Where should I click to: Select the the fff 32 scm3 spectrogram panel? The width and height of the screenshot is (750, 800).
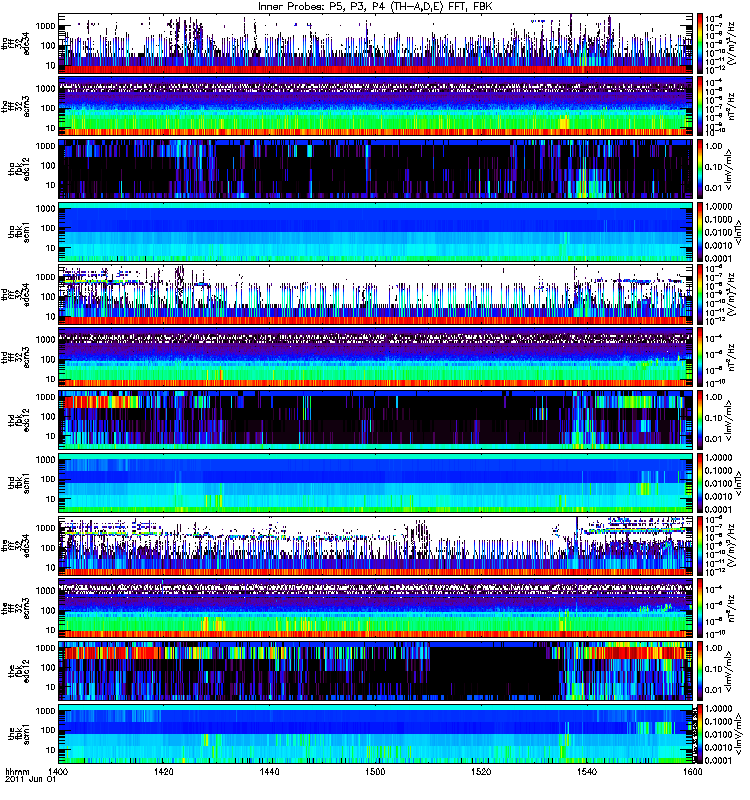(x=376, y=608)
